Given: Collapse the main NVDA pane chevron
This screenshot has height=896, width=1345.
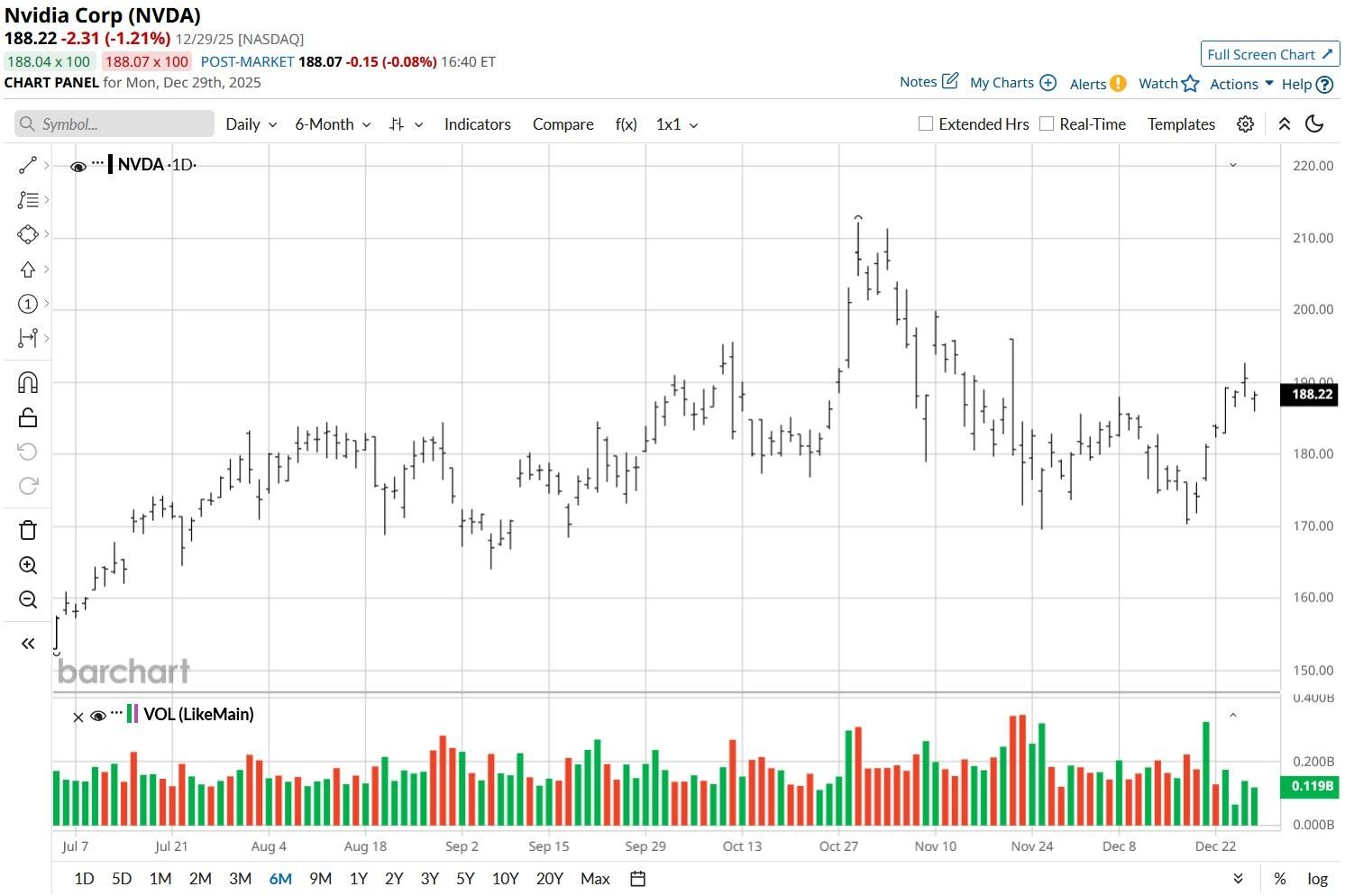Looking at the screenshot, I should tap(1233, 165).
